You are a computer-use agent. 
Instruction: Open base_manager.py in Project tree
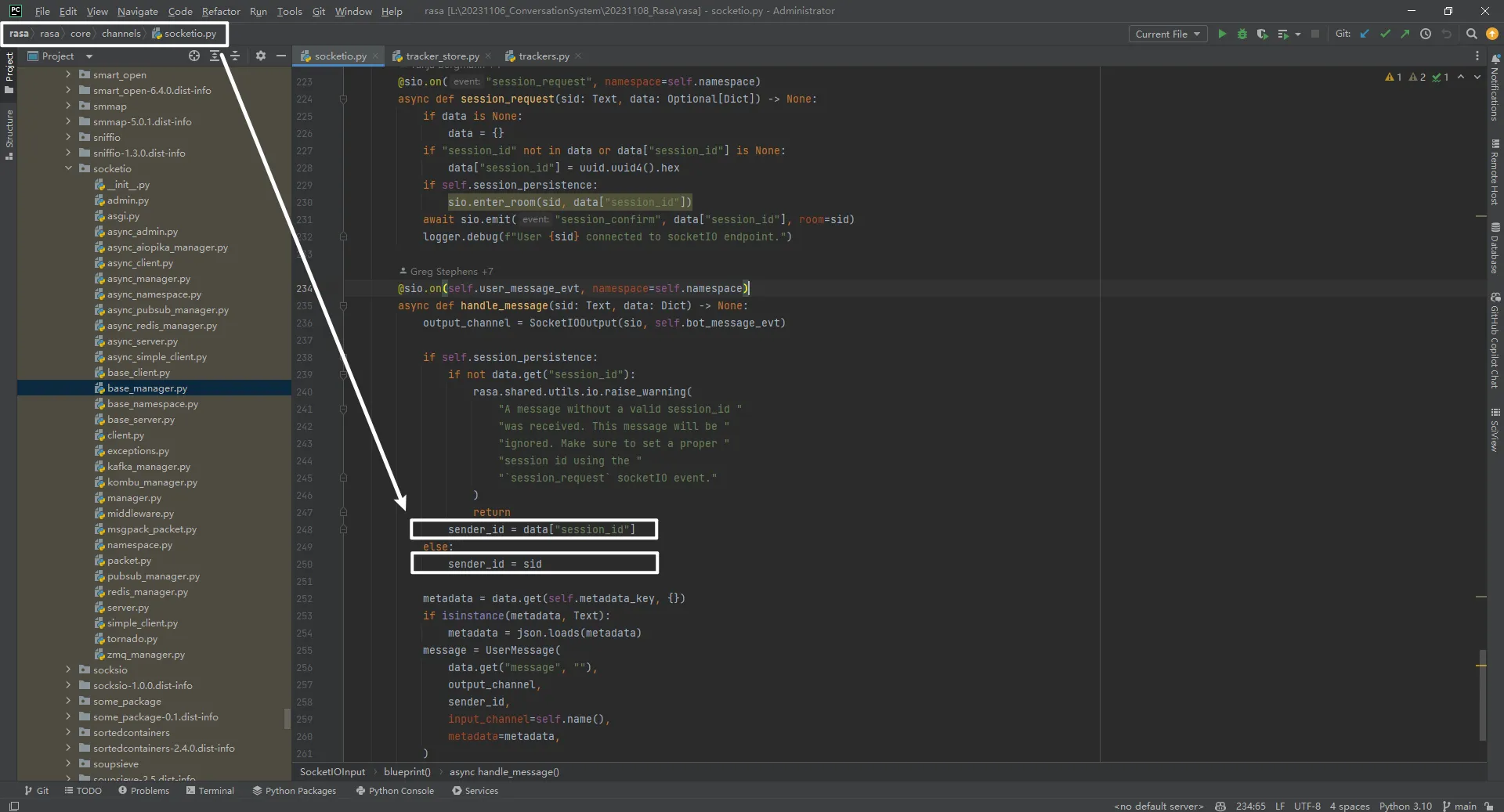tap(147, 388)
